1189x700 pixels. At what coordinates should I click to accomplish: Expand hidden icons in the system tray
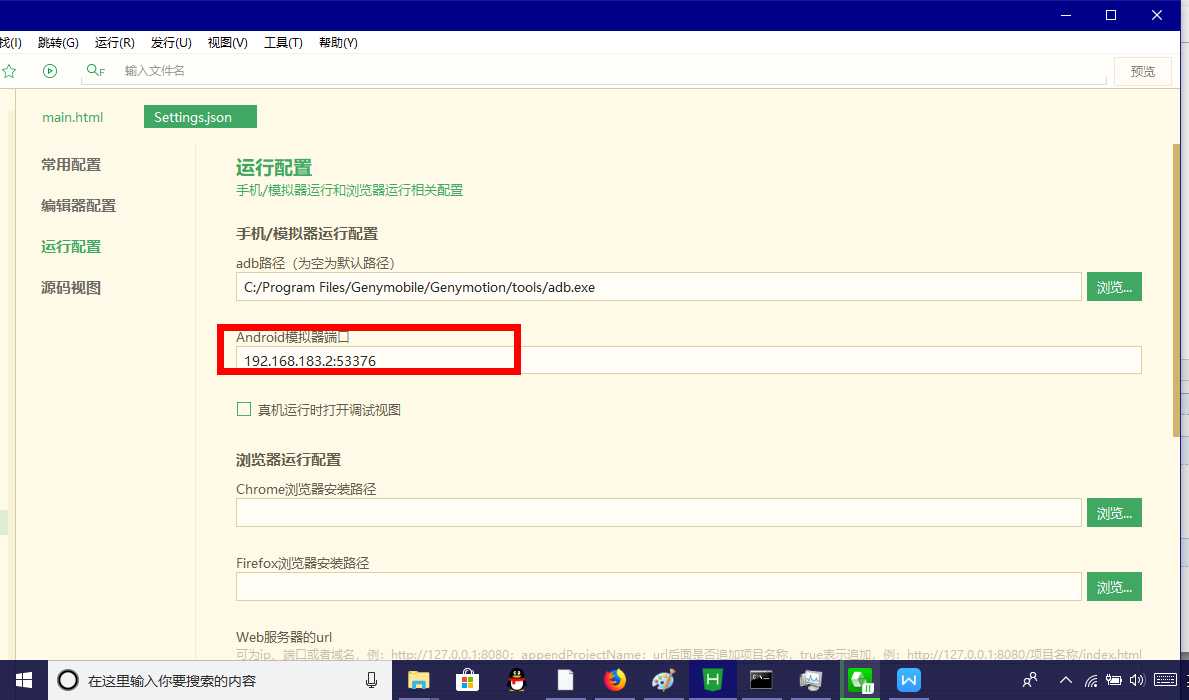(x=1065, y=681)
